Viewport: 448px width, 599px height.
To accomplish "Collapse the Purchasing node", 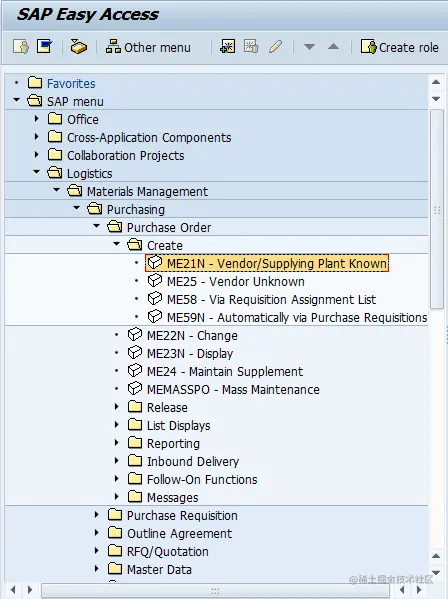I will click(76, 208).
